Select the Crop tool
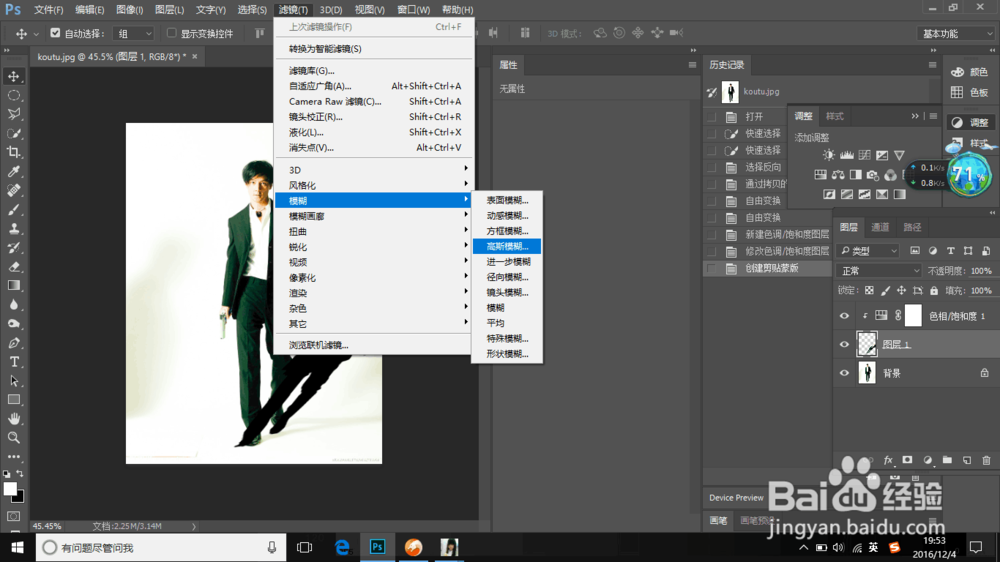1000x562 pixels. pos(13,152)
